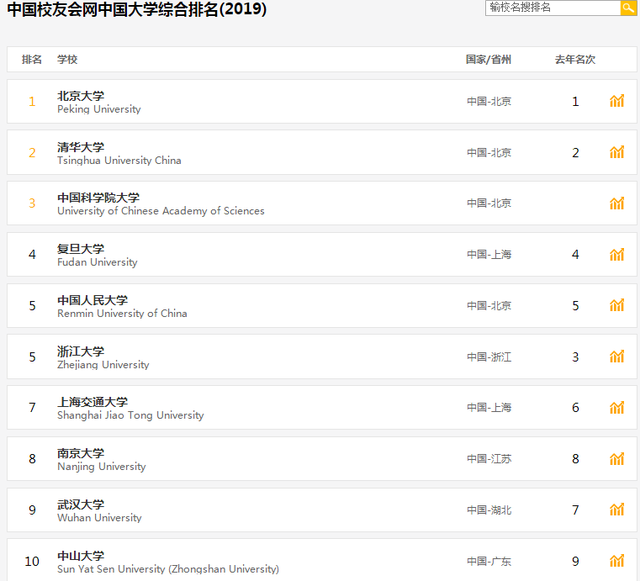Open the chart icon for Tsinghua University
Screen dimensions: 640x581
point(617,152)
